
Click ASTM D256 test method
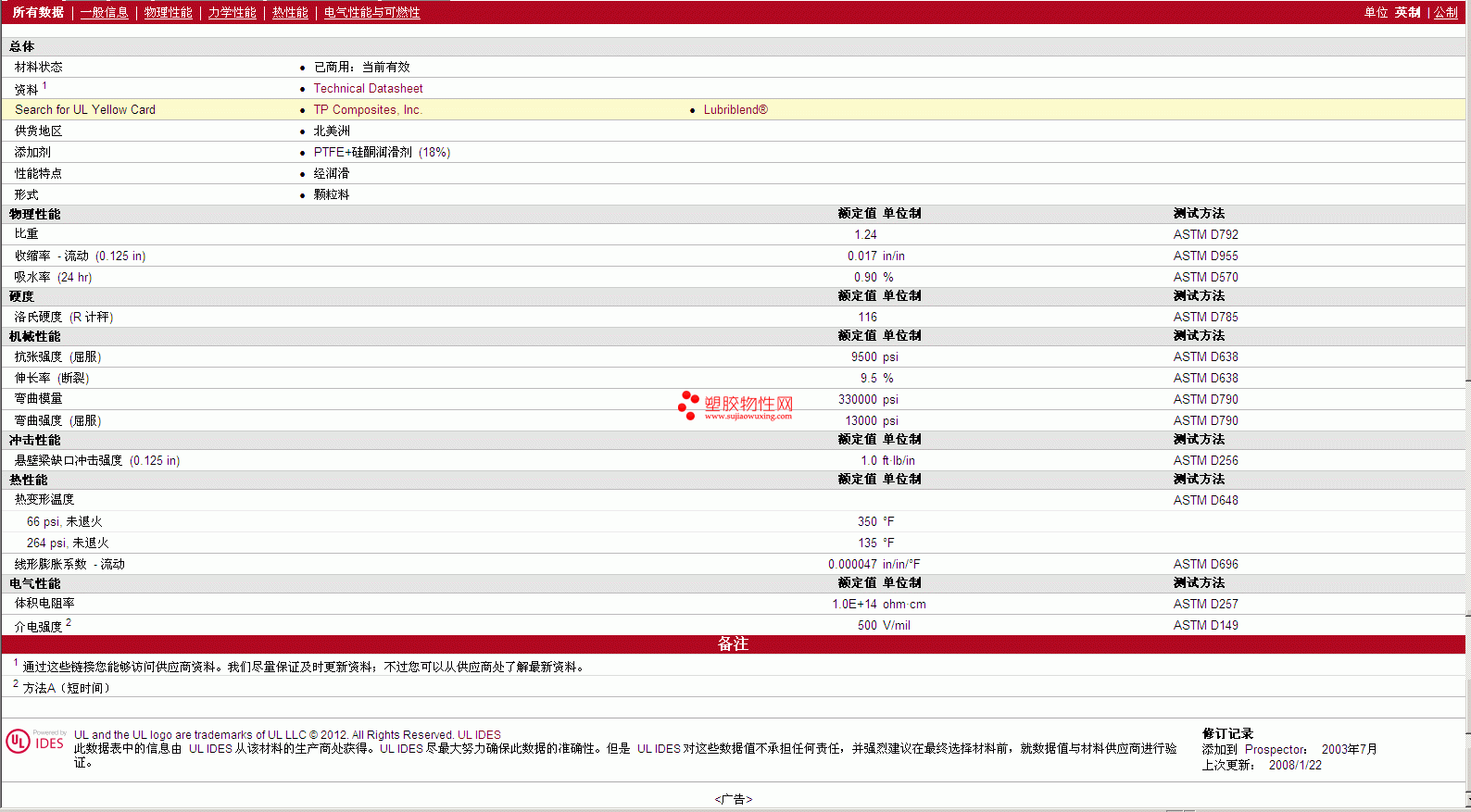[x=1205, y=460]
